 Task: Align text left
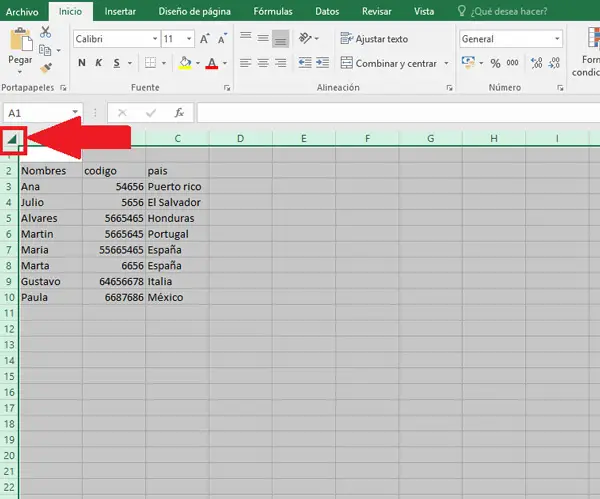coord(246,63)
